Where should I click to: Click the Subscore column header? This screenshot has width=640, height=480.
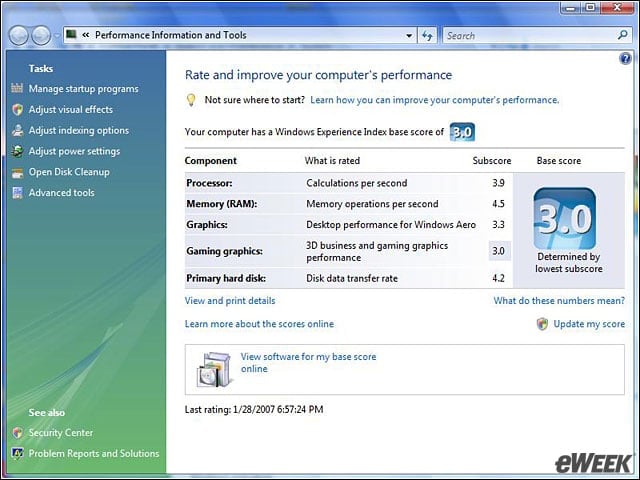[x=492, y=161]
